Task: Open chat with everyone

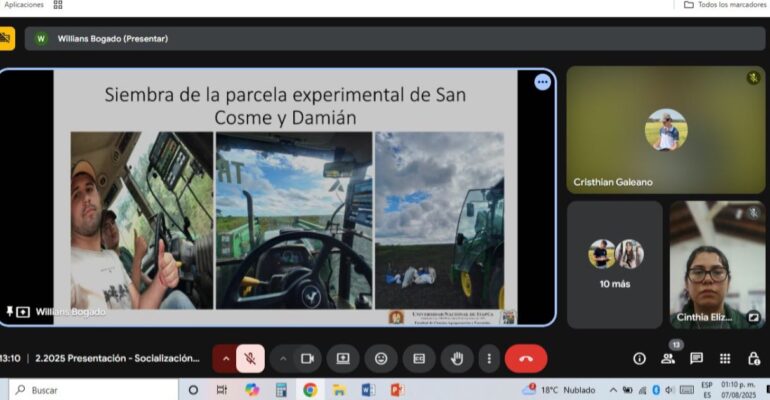Action: [x=696, y=359]
